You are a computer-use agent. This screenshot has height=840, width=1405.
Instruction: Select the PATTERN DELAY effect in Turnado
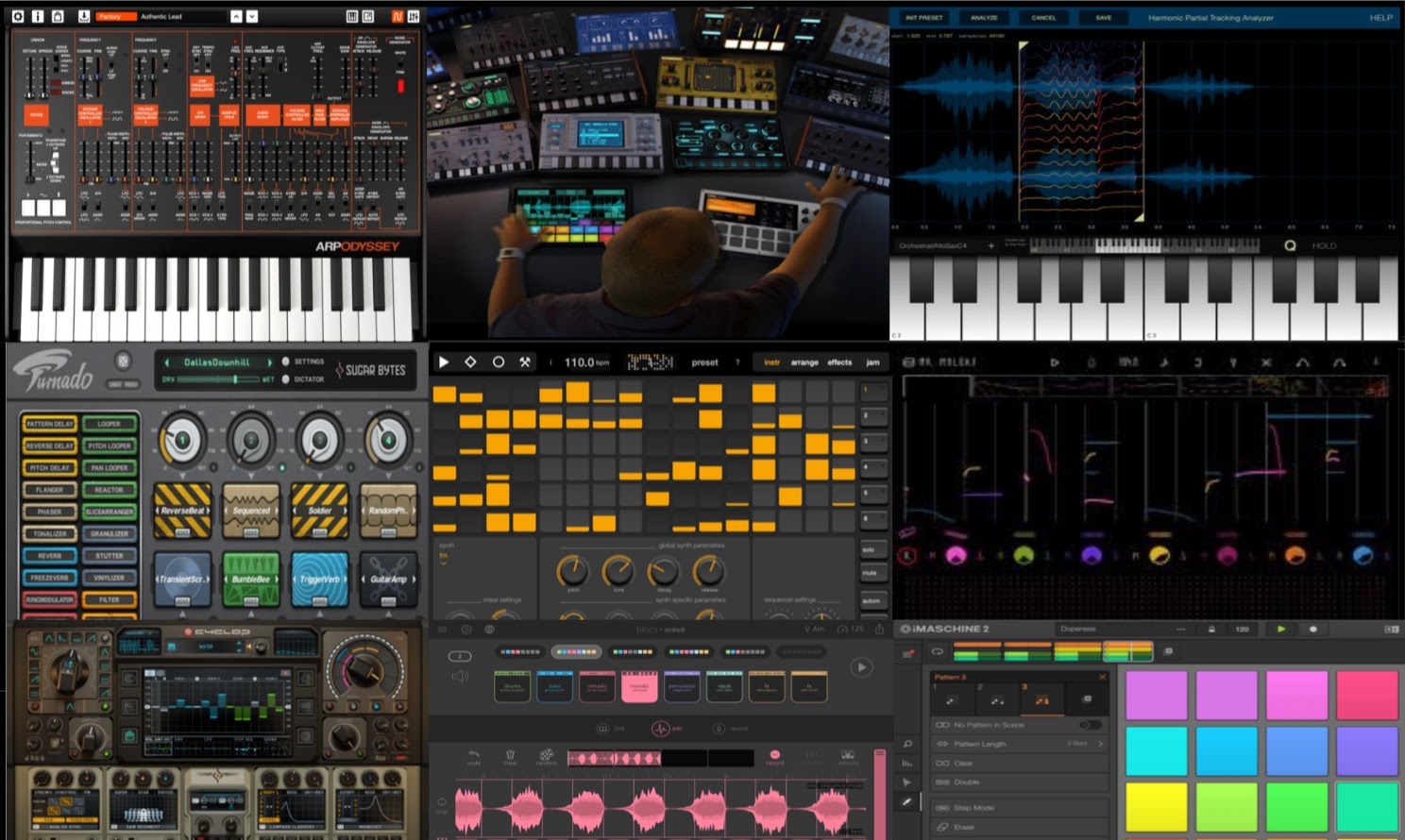[x=50, y=424]
